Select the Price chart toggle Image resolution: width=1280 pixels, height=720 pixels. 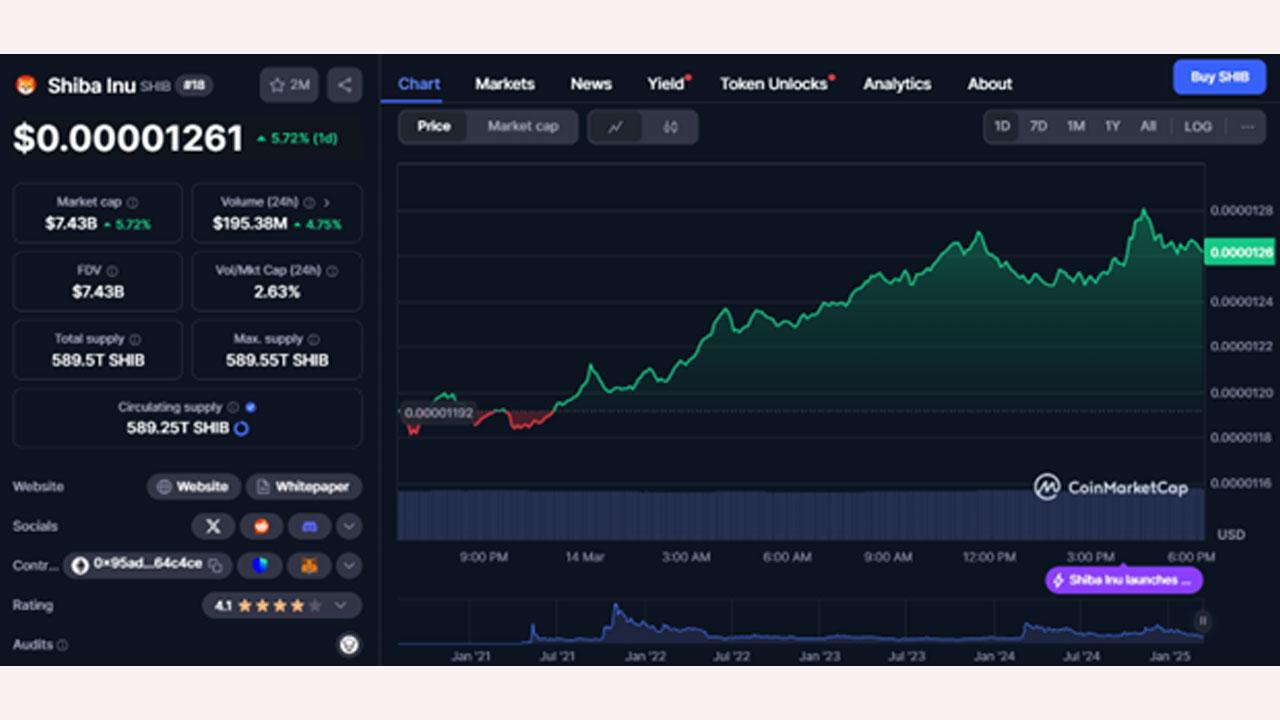click(x=434, y=126)
